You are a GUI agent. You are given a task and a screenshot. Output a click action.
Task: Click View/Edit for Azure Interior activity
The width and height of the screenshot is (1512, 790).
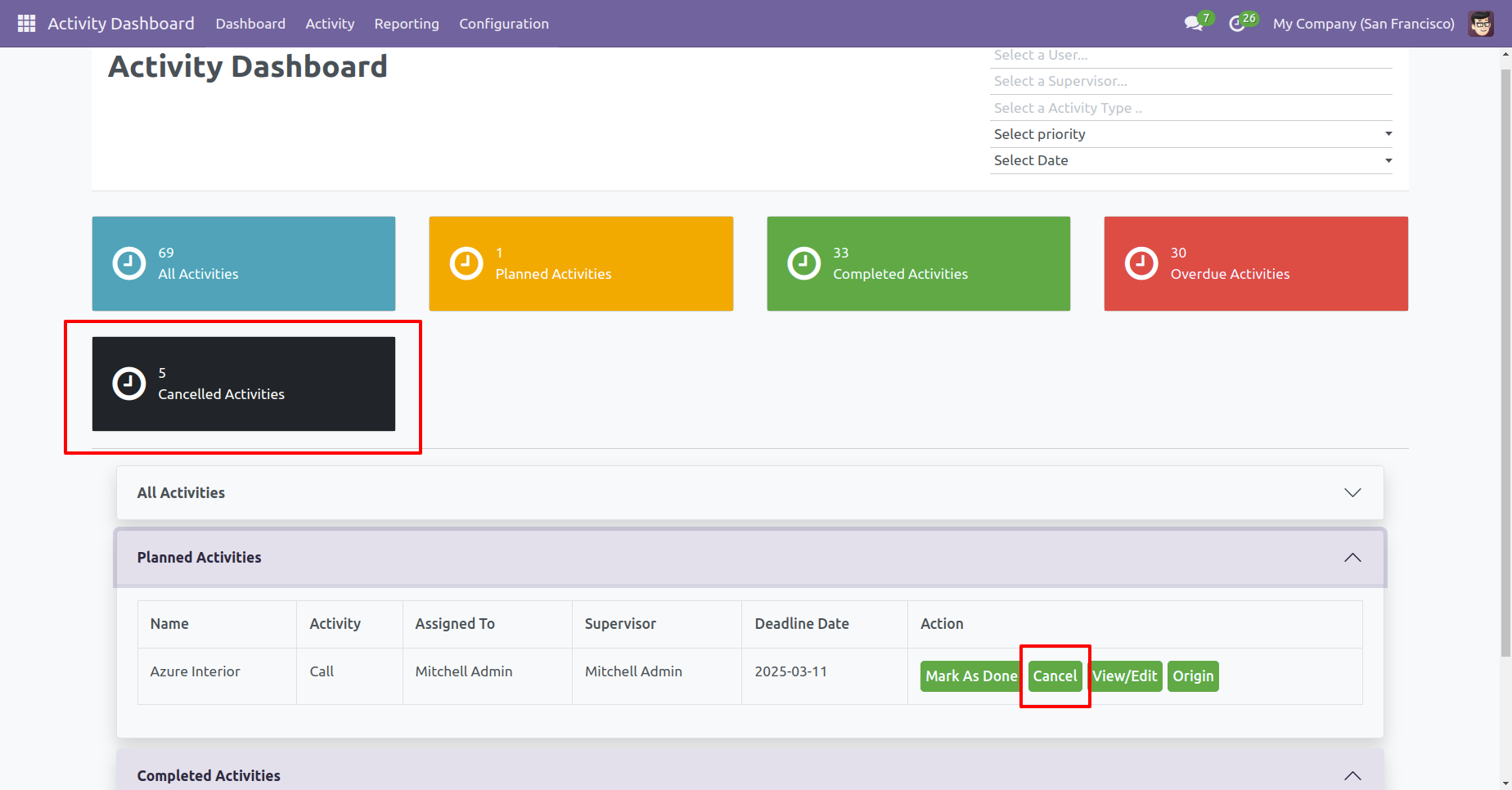[x=1125, y=676]
